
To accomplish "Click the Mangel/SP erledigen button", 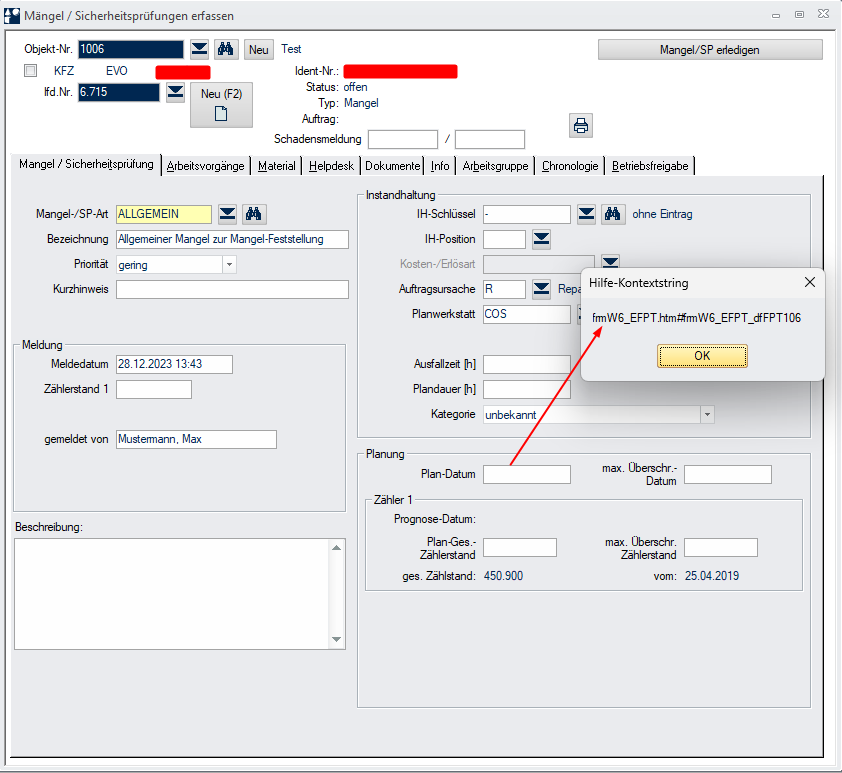I will (x=710, y=50).
